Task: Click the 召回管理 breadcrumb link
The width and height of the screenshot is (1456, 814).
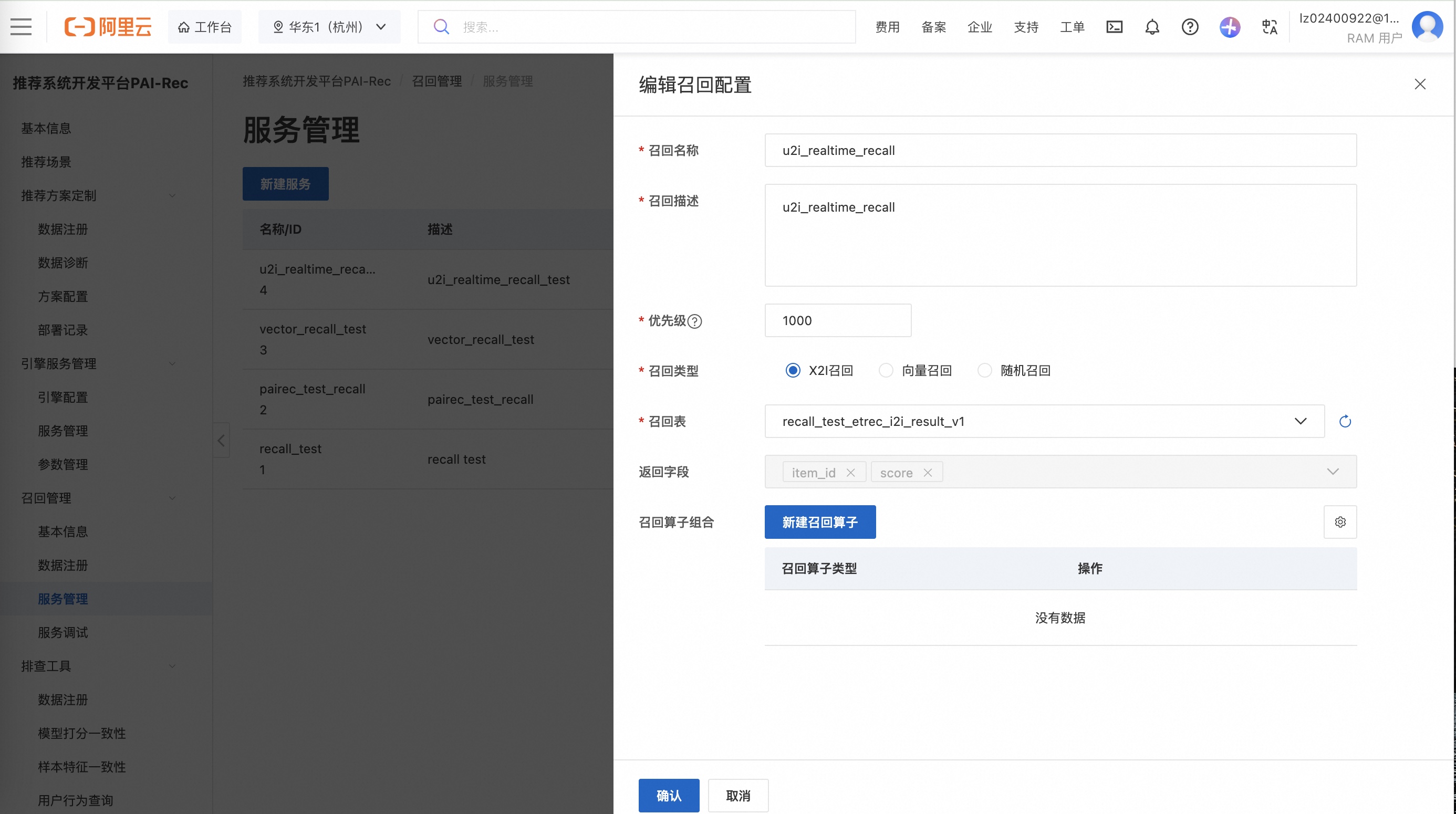Action: [x=436, y=81]
